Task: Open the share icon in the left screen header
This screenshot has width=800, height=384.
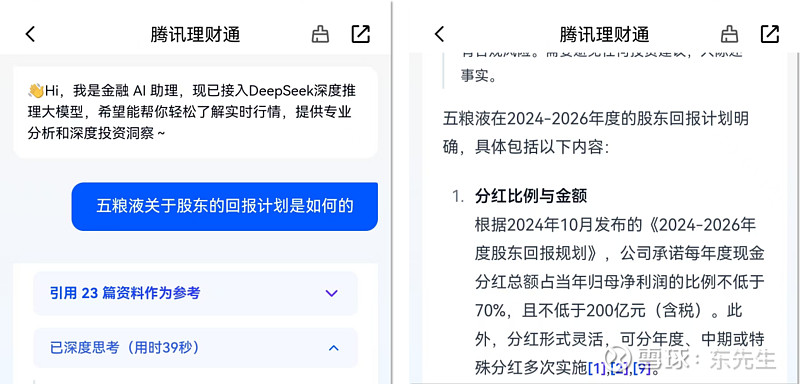Action: point(361,34)
